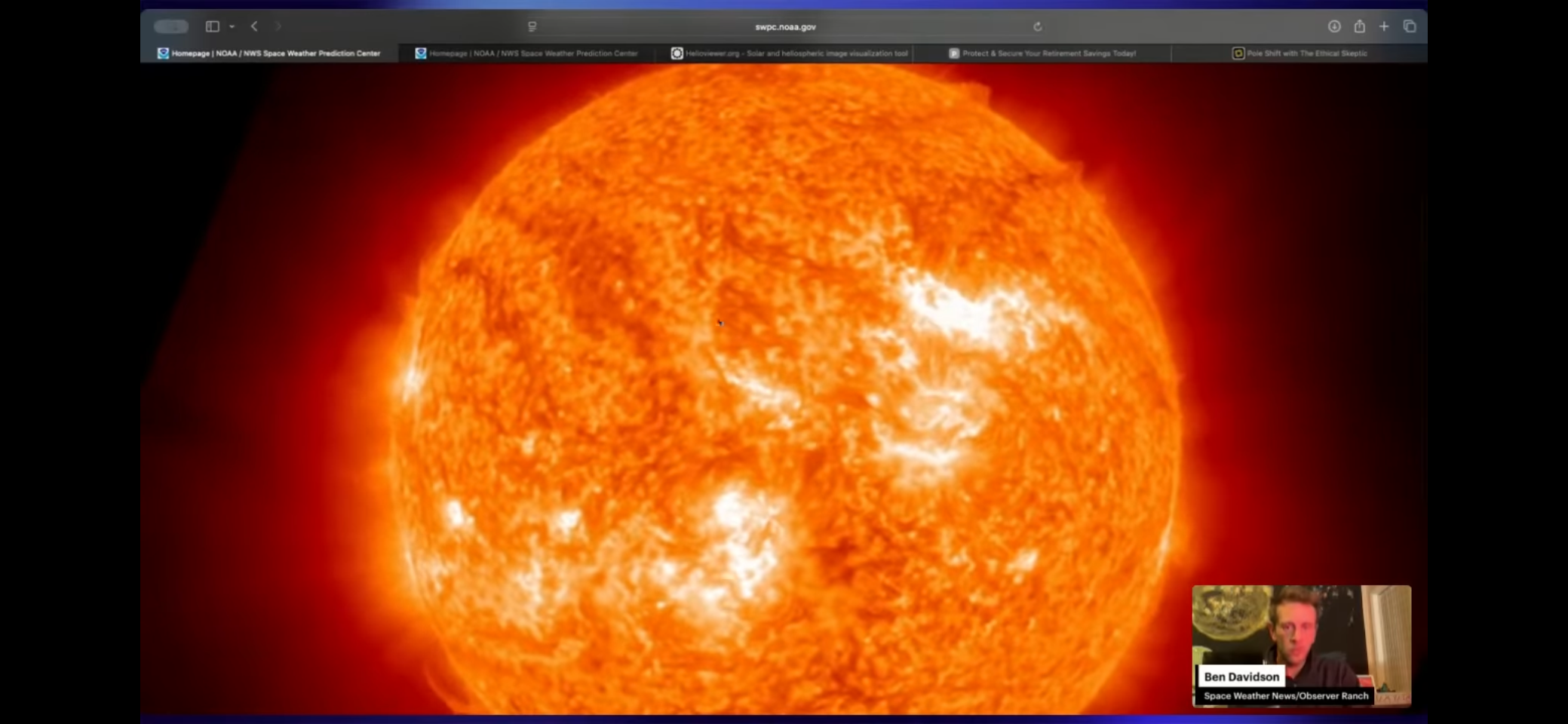
Task: Click the Pole Shift tab favicon
Action: click(1238, 54)
